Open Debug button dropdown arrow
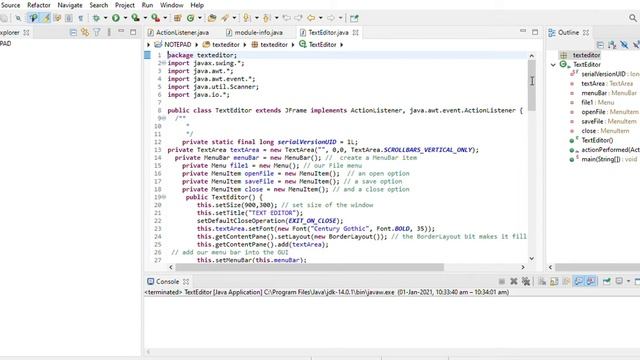The width and height of the screenshot is (640, 360). click(105, 18)
